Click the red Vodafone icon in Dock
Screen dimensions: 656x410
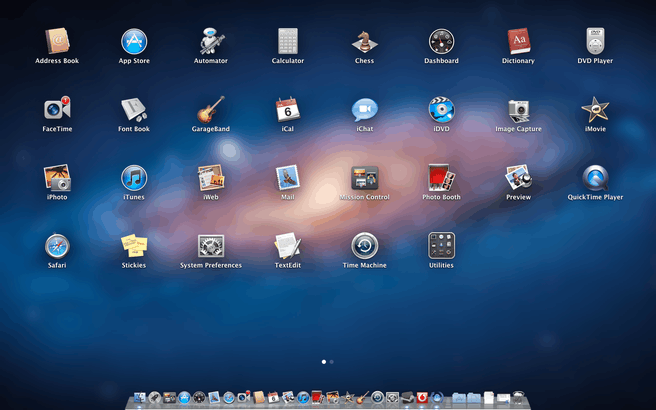pyautogui.click(x=422, y=397)
